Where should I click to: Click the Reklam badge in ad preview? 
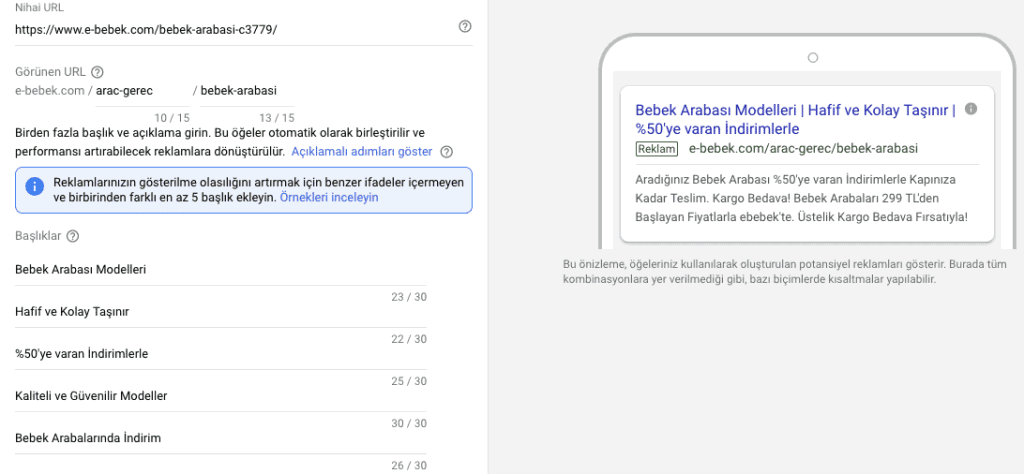pos(656,148)
